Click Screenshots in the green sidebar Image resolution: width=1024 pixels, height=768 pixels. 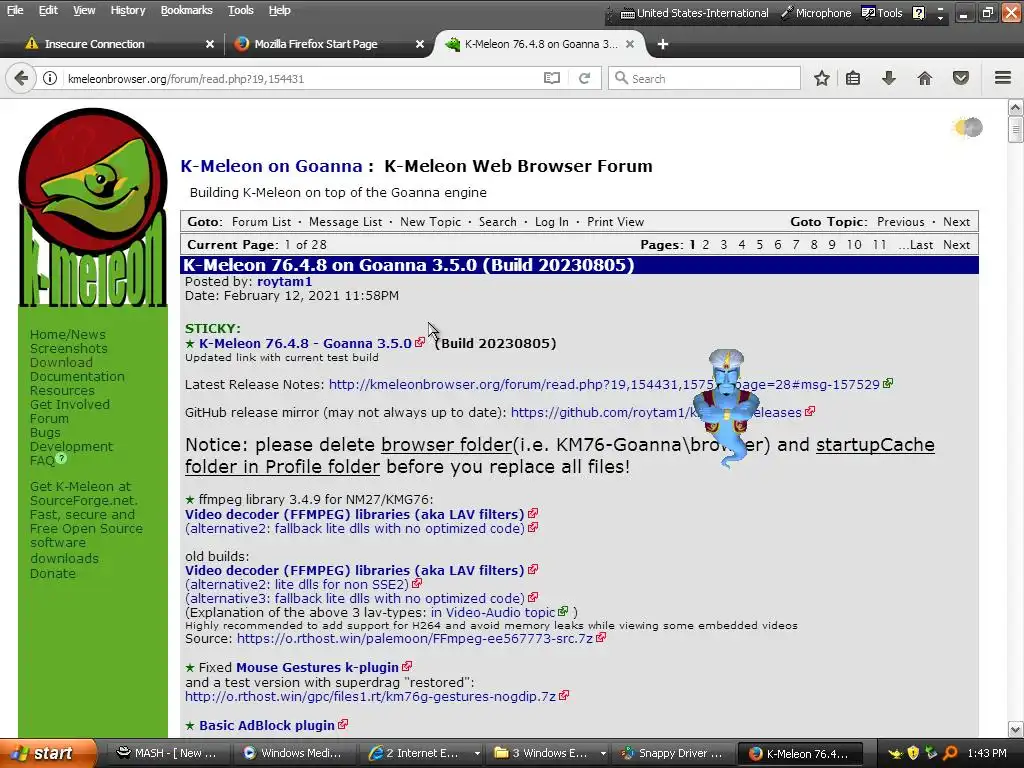point(69,349)
